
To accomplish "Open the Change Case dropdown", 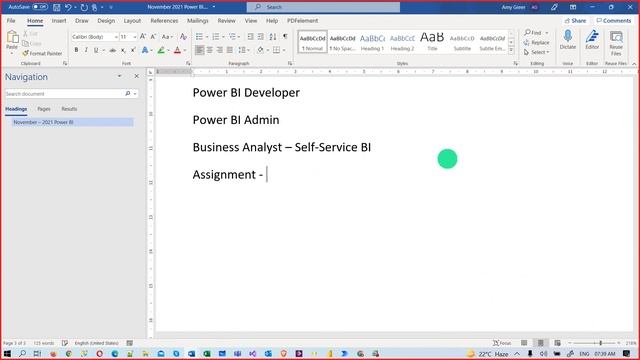I will 167,37.
